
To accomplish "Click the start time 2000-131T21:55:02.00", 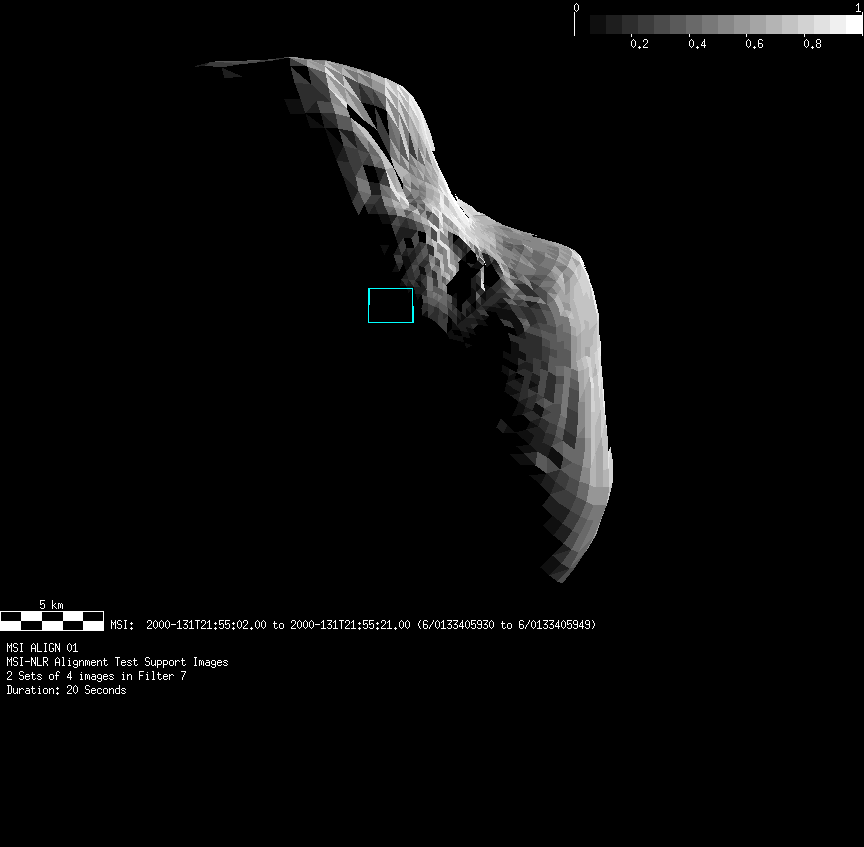I will (x=206, y=625).
